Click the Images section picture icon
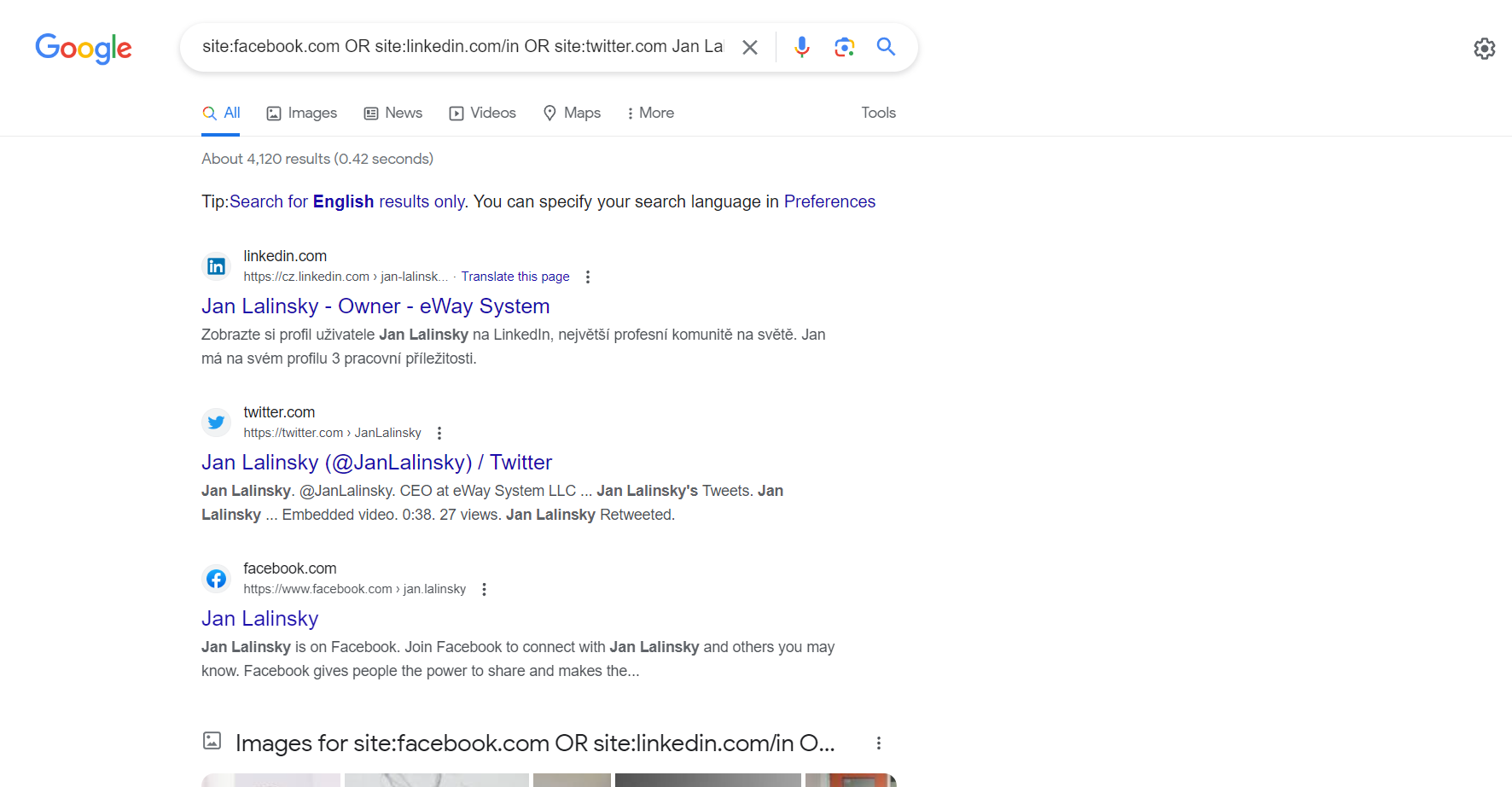Screen dimensions: 1512x787 [x=212, y=741]
